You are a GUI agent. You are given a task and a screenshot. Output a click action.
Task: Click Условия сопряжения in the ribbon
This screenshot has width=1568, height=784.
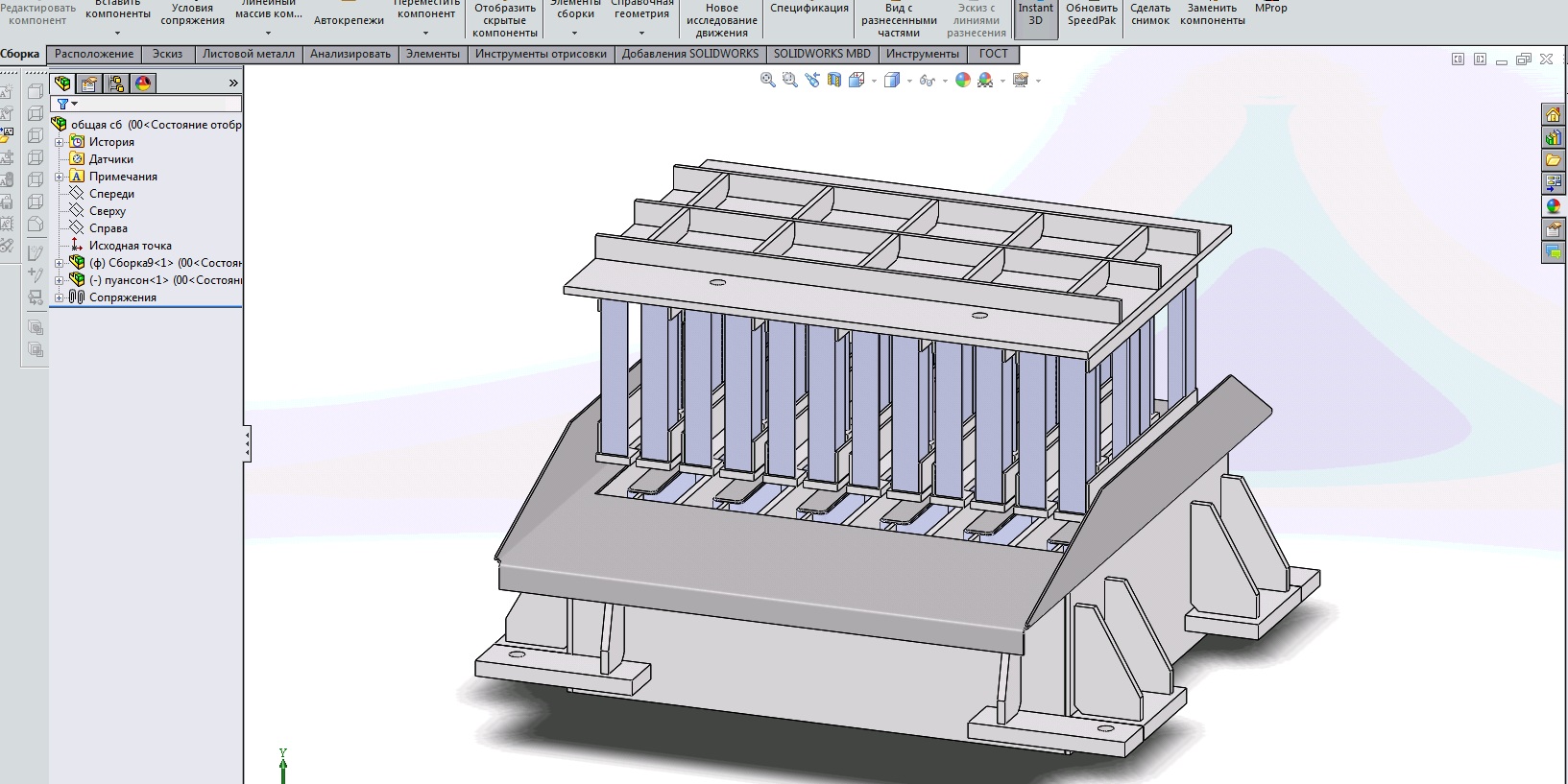[x=192, y=14]
